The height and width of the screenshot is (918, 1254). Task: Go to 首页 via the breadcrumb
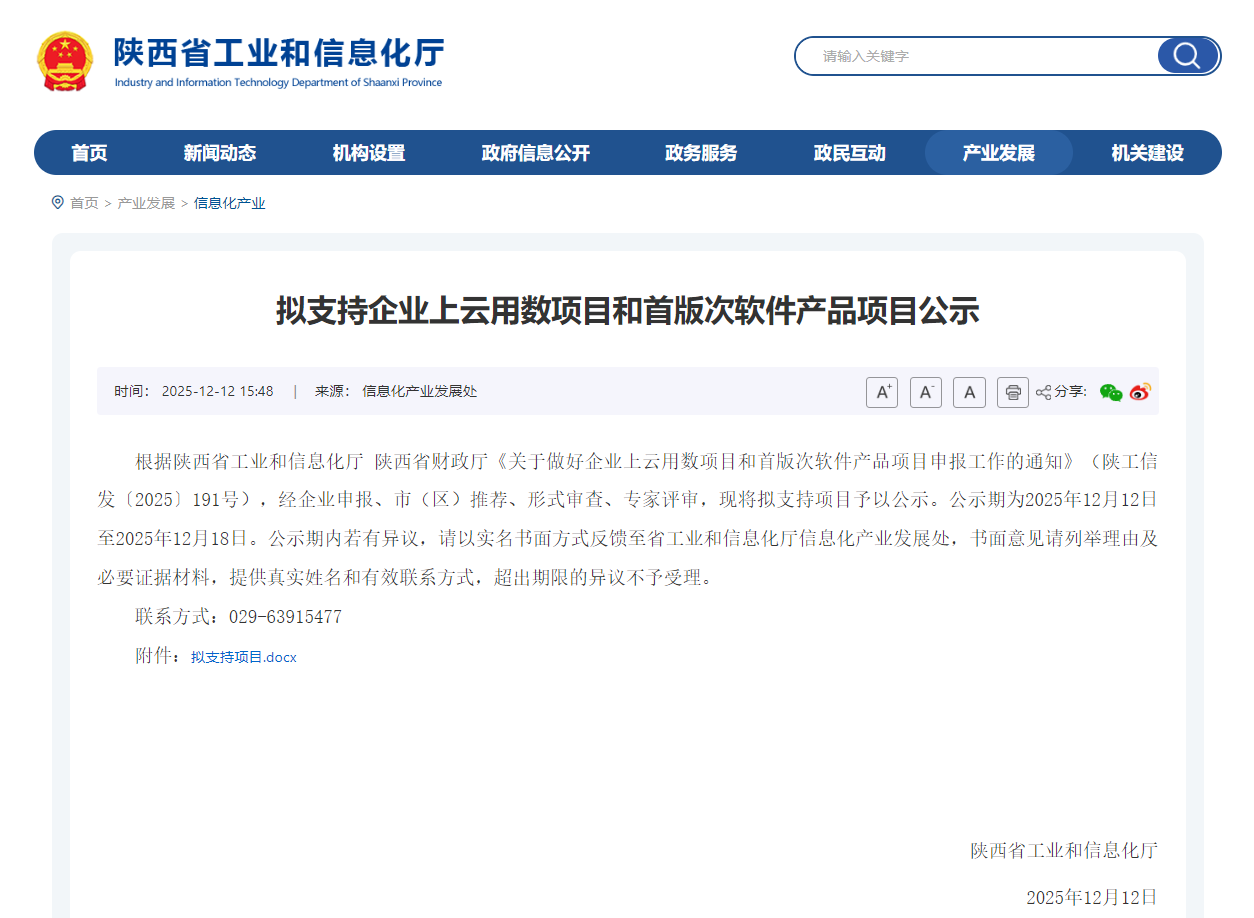click(84, 202)
